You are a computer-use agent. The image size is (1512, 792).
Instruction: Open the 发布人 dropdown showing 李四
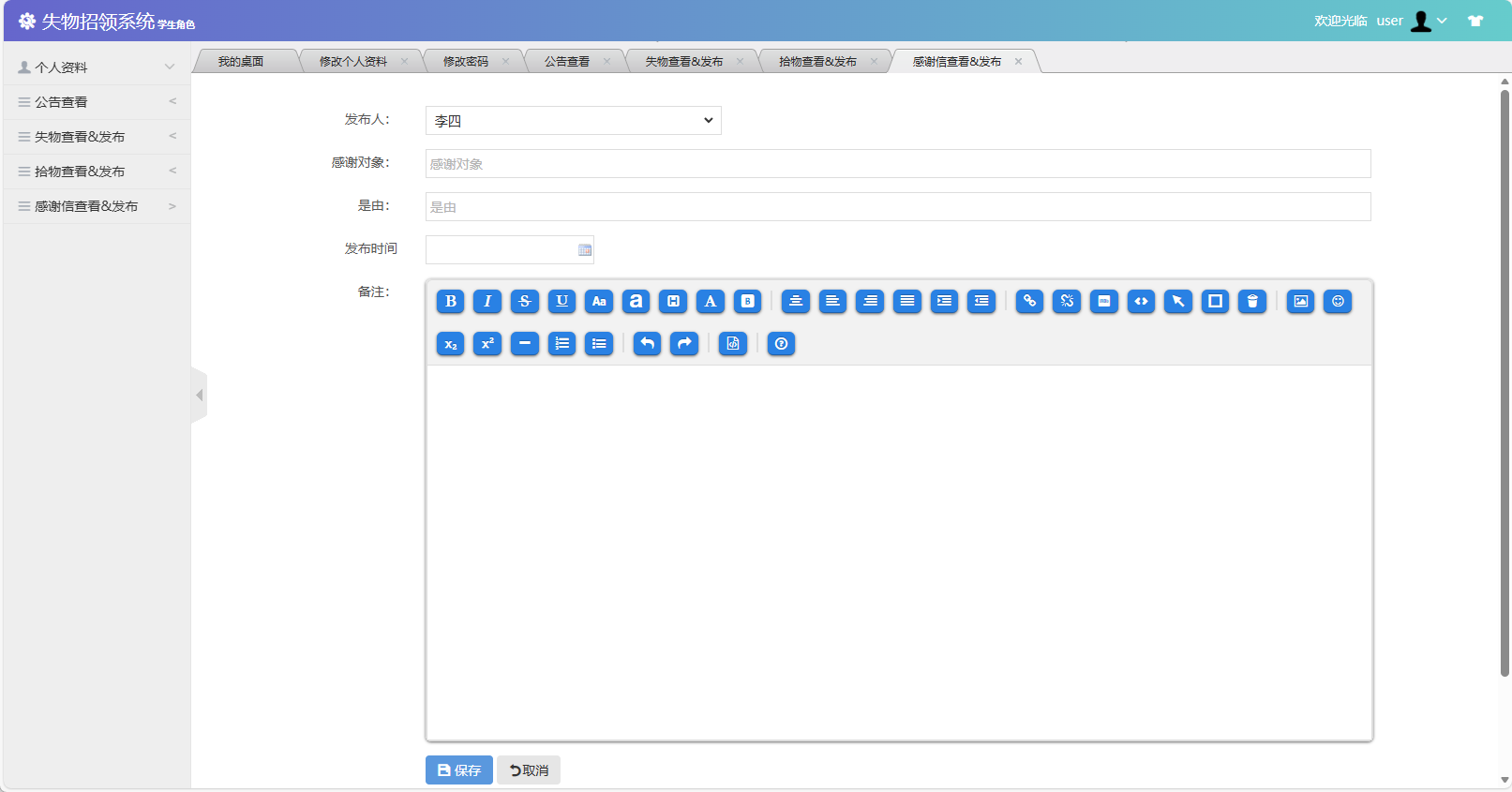click(574, 120)
